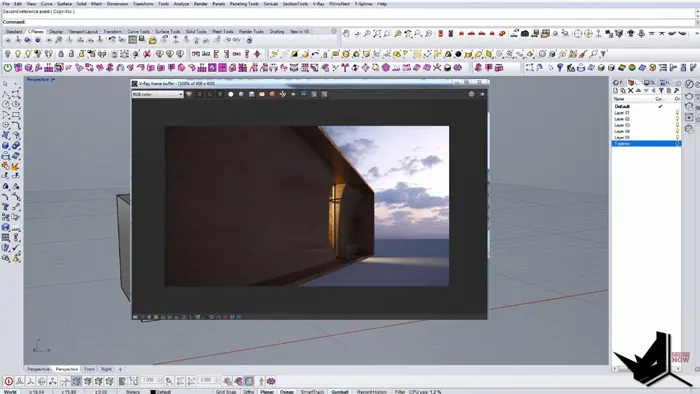Click the grey circle icon in frame buffer
The image size is (700, 394).
pyautogui.click(x=241, y=94)
